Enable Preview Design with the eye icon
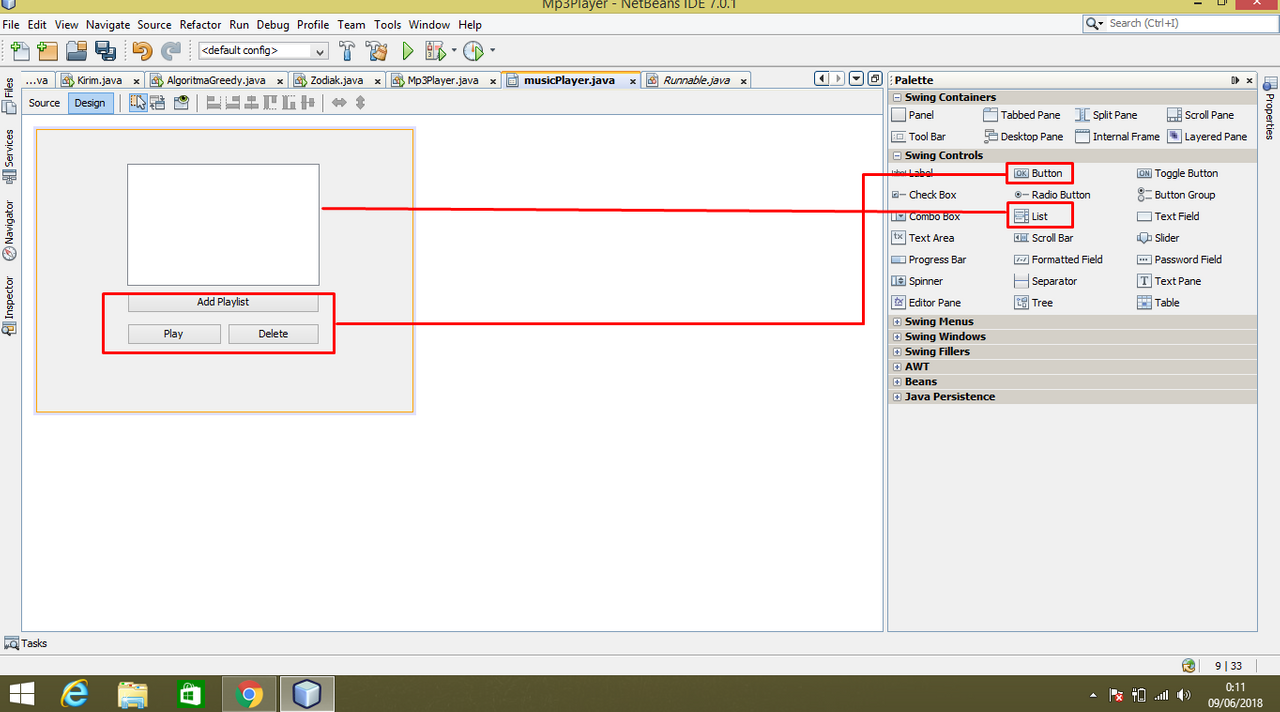1280x712 pixels. point(182,102)
